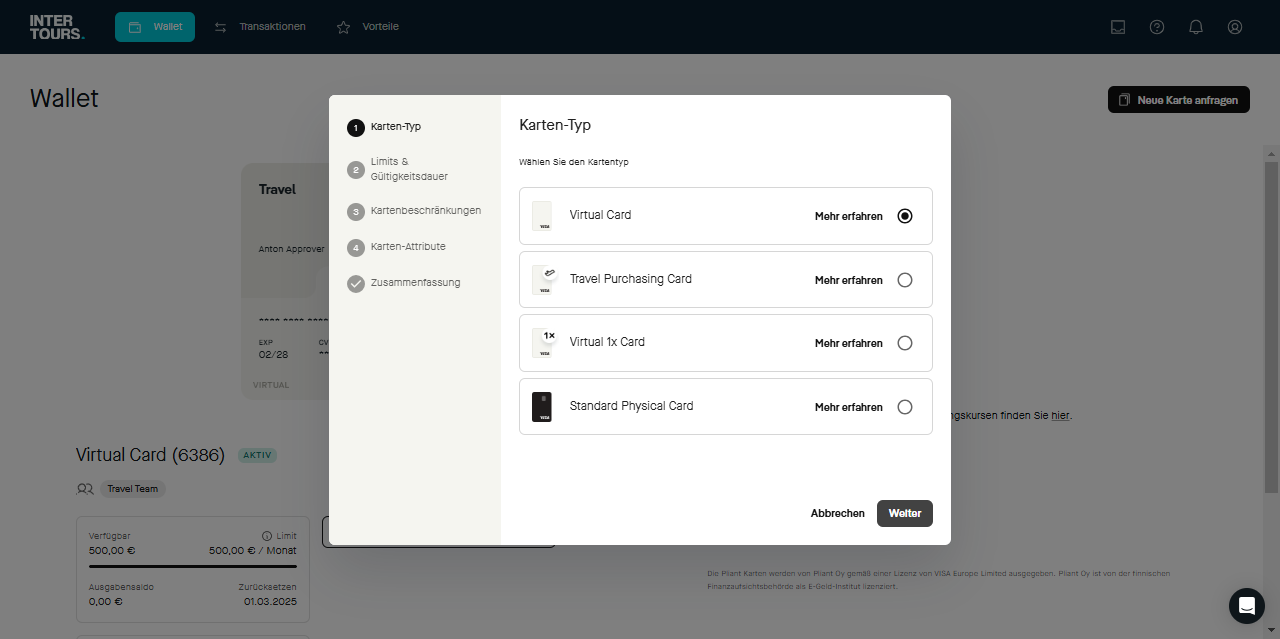Screen dimensions: 1280x639
Task: Select the Virtual Card radio button
Action: coord(905,216)
